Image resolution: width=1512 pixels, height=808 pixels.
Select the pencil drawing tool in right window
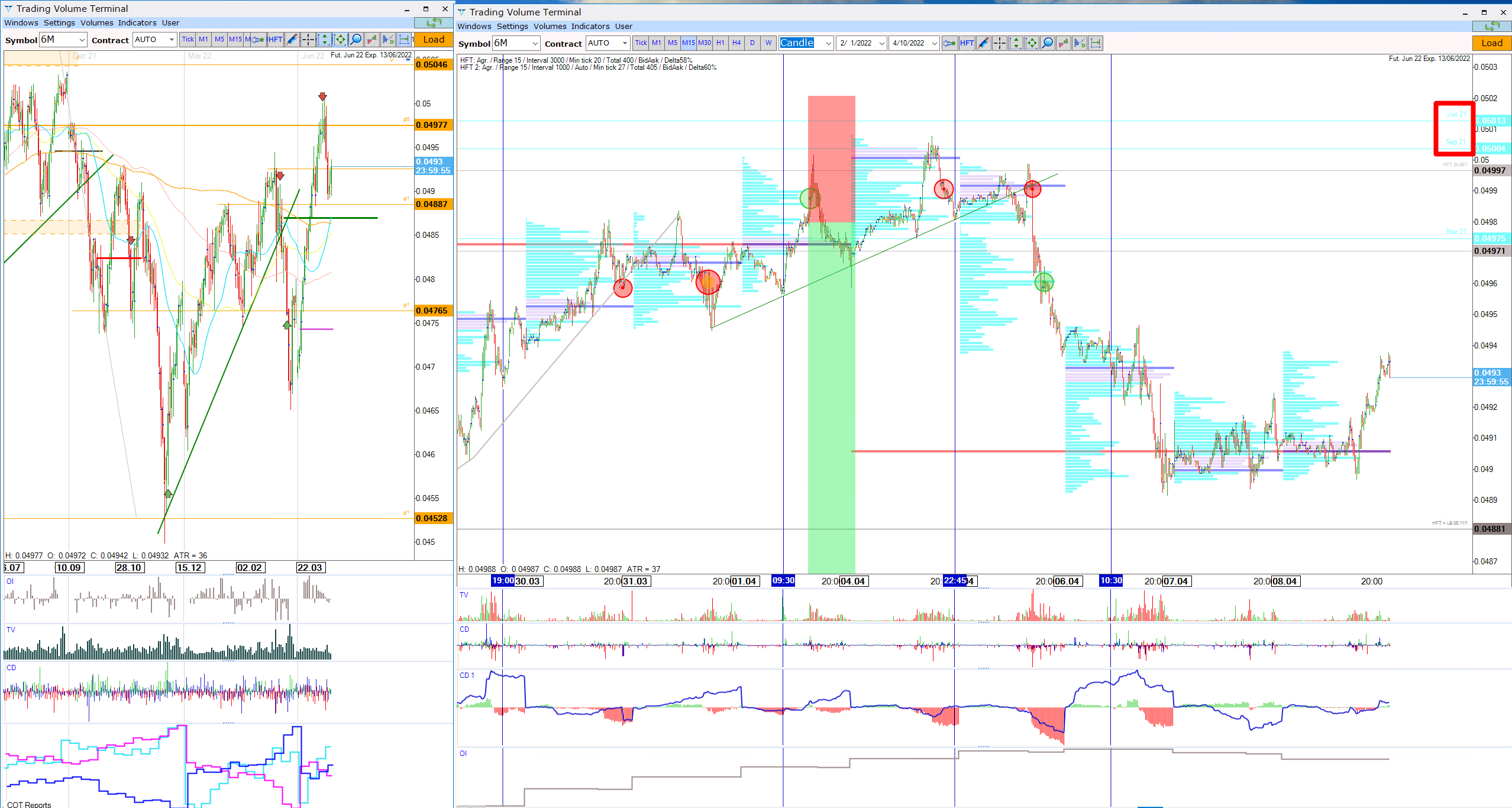[x=983, y=43]
